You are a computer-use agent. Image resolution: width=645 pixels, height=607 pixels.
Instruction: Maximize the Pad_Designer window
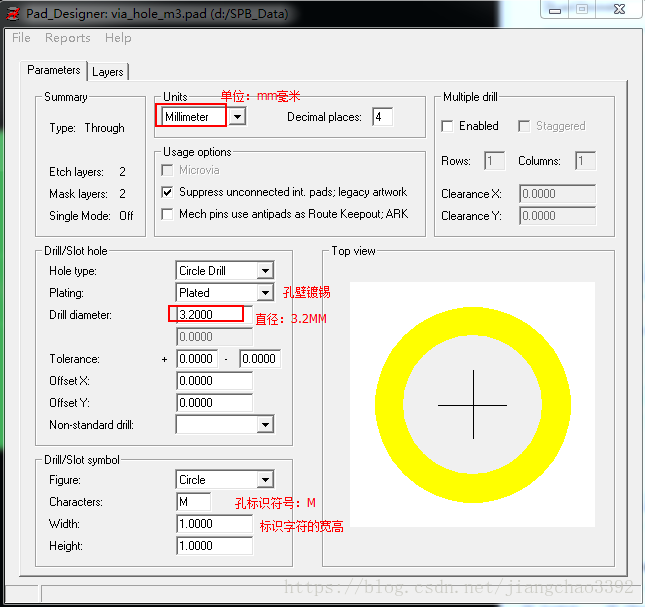coord(582,9)
